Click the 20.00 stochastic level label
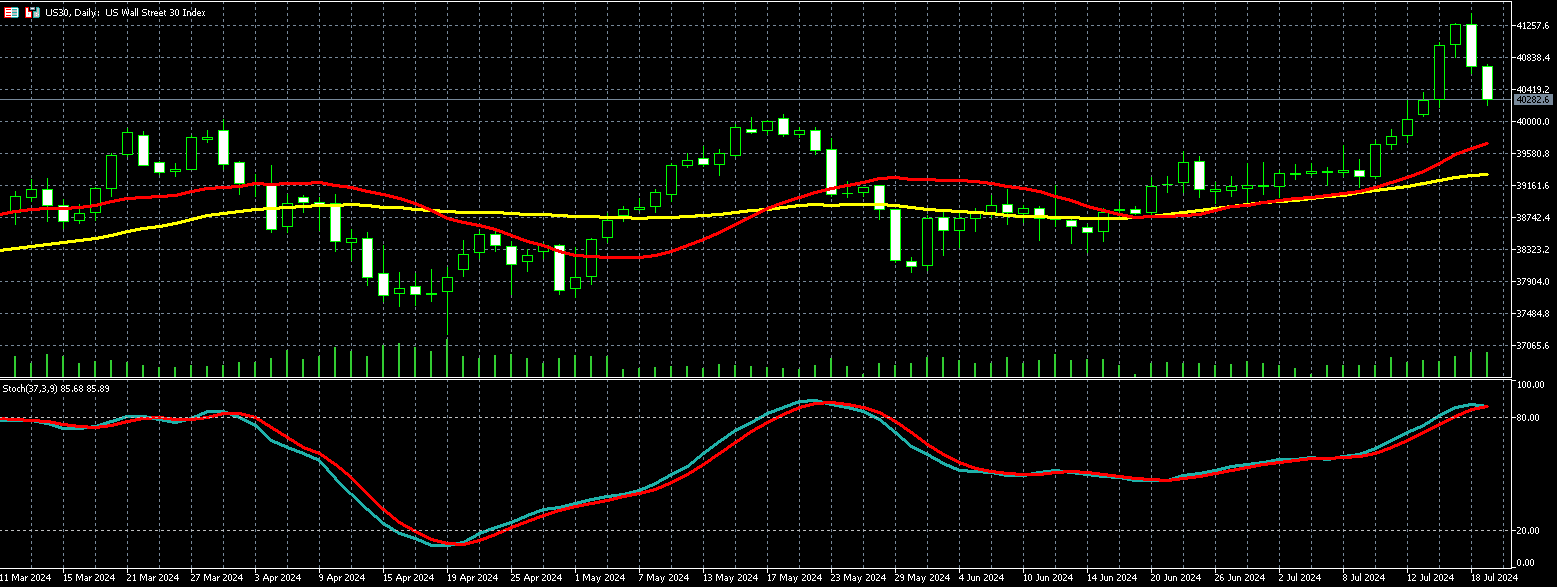Viewport: 1557px width, 587px height. pyautogui.click(x=1527, y=531)
